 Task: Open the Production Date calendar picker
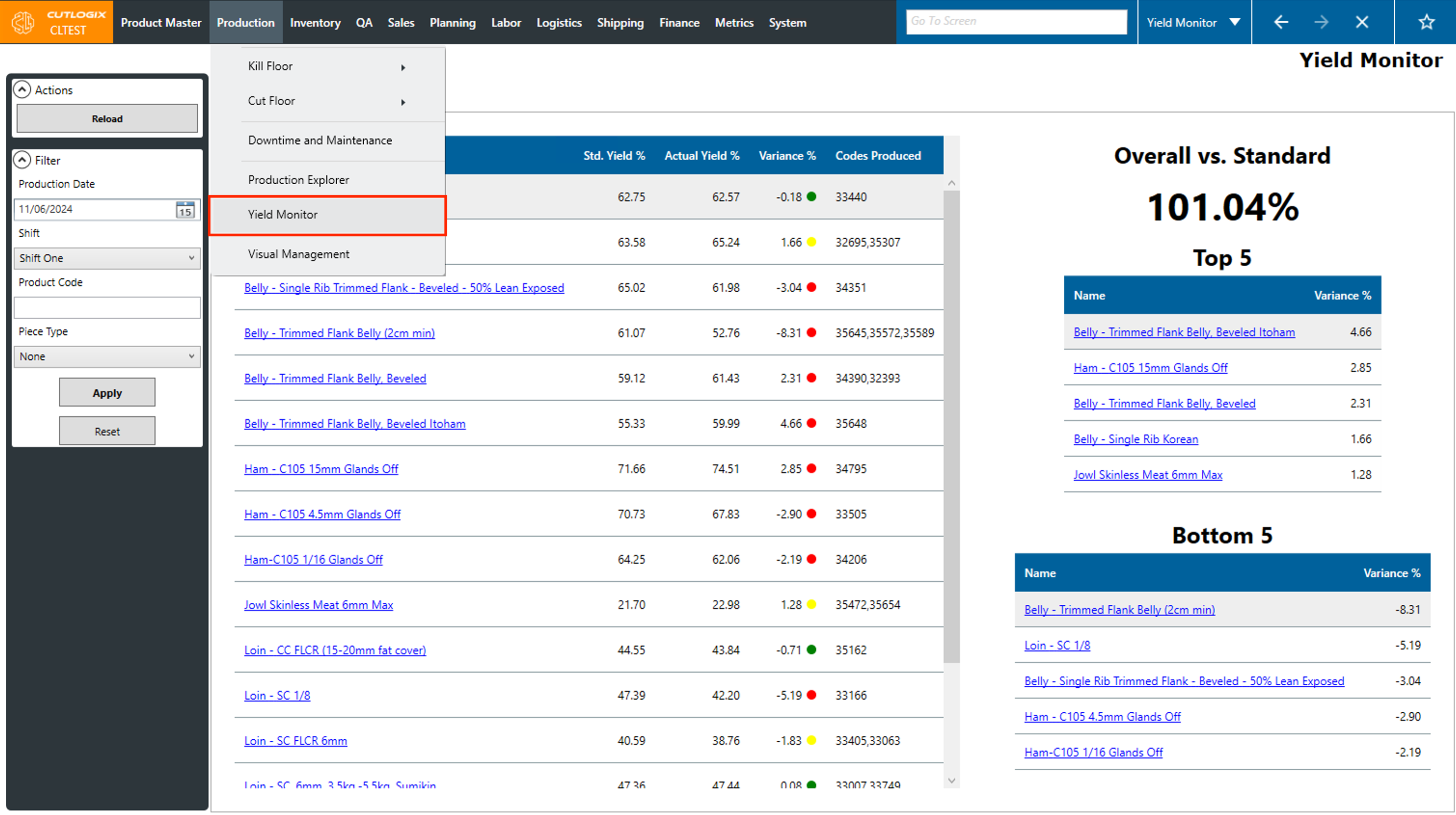pyautogui.click(x=185, y=210)
